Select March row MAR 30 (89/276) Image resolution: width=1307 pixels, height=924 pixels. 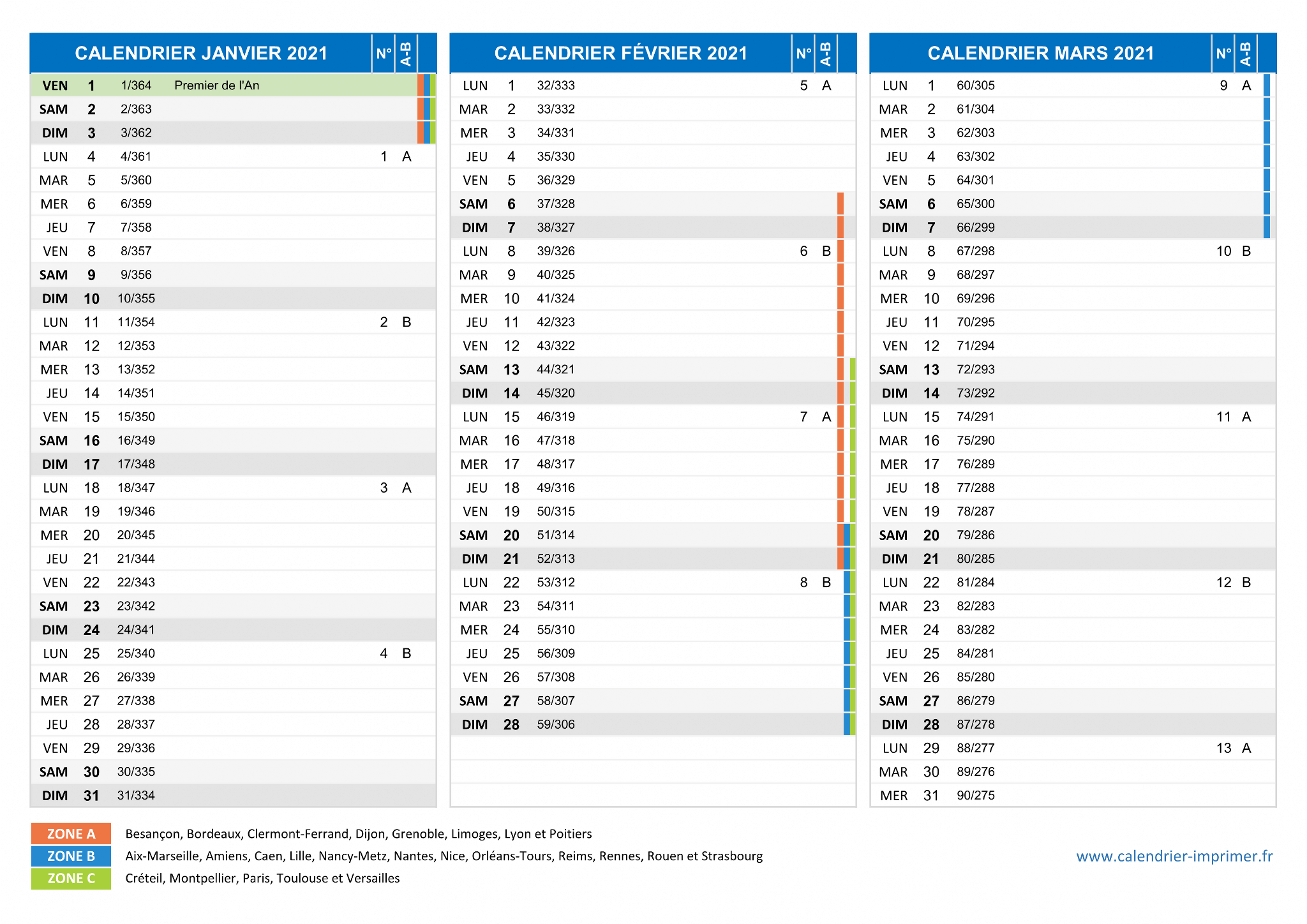click(1073, 772)
